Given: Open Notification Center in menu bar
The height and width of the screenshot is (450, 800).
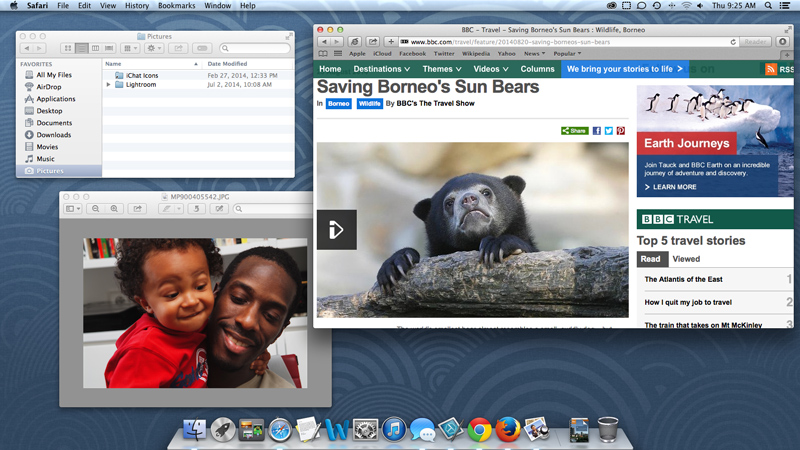Looking at the screenshot, I should [x=785, y=6].
